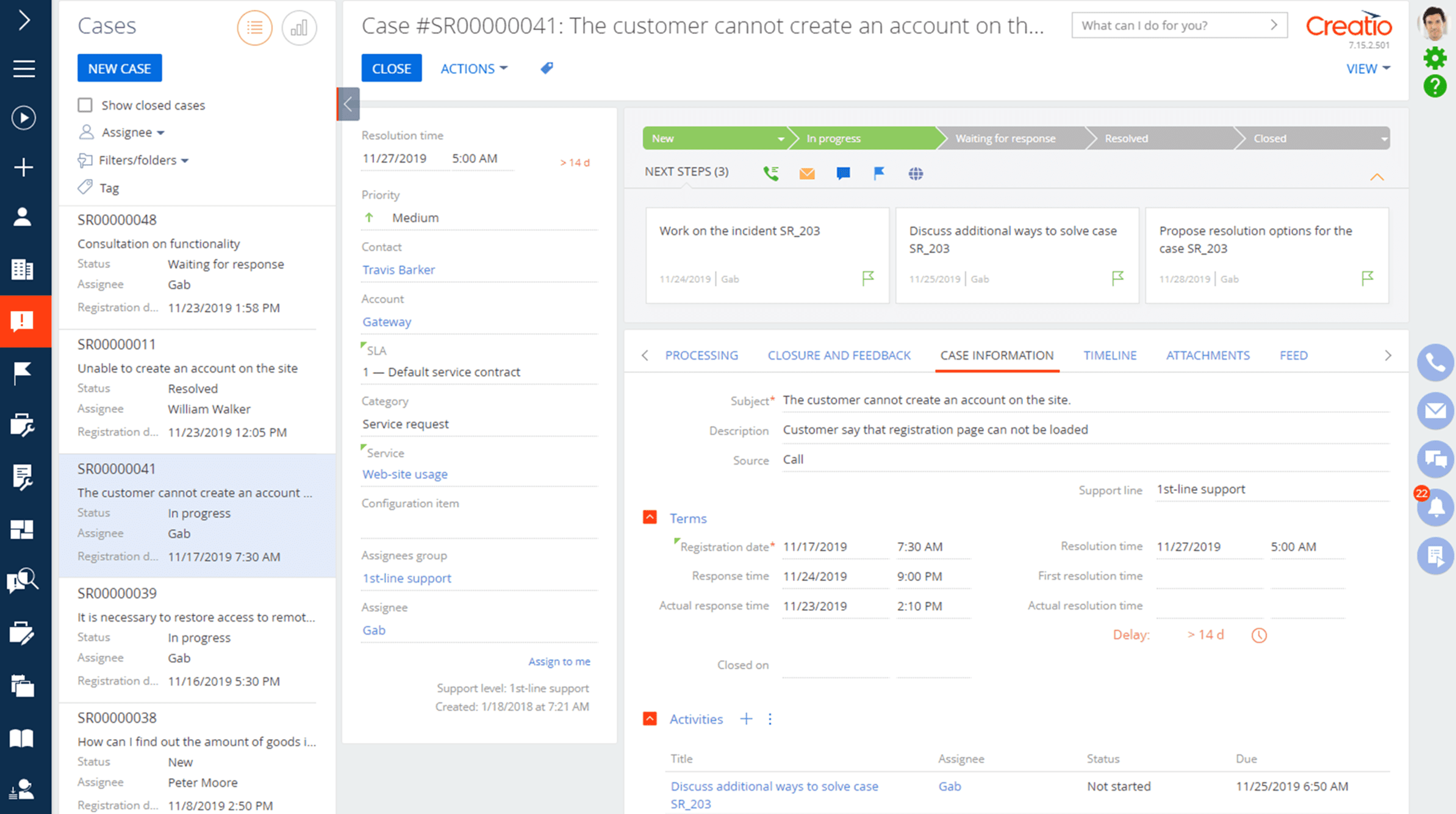Open the Travis Barker contact link
Viewport: 1456px width, 814px height.
pos(398,270)
